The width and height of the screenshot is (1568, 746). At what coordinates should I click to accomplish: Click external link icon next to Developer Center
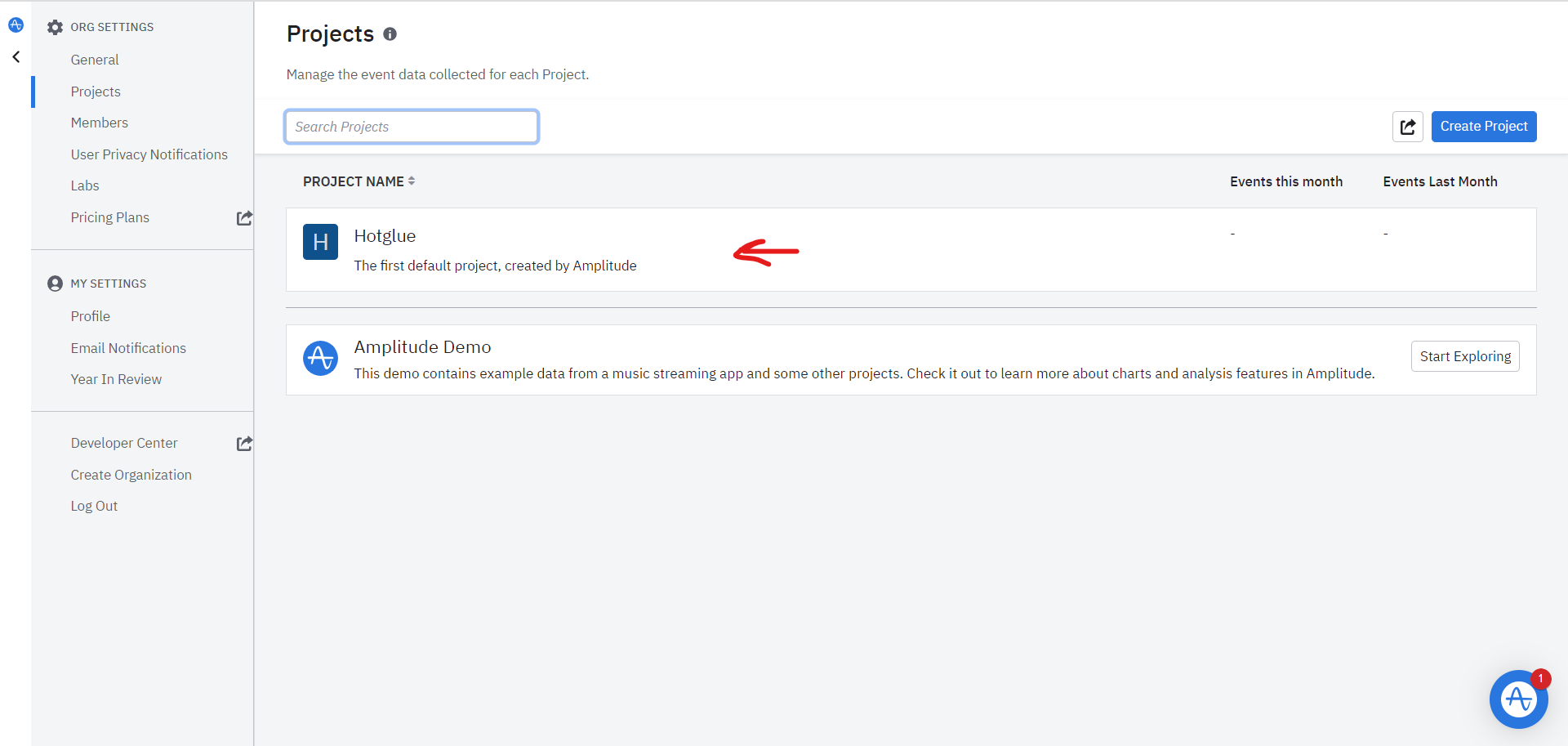244,444
